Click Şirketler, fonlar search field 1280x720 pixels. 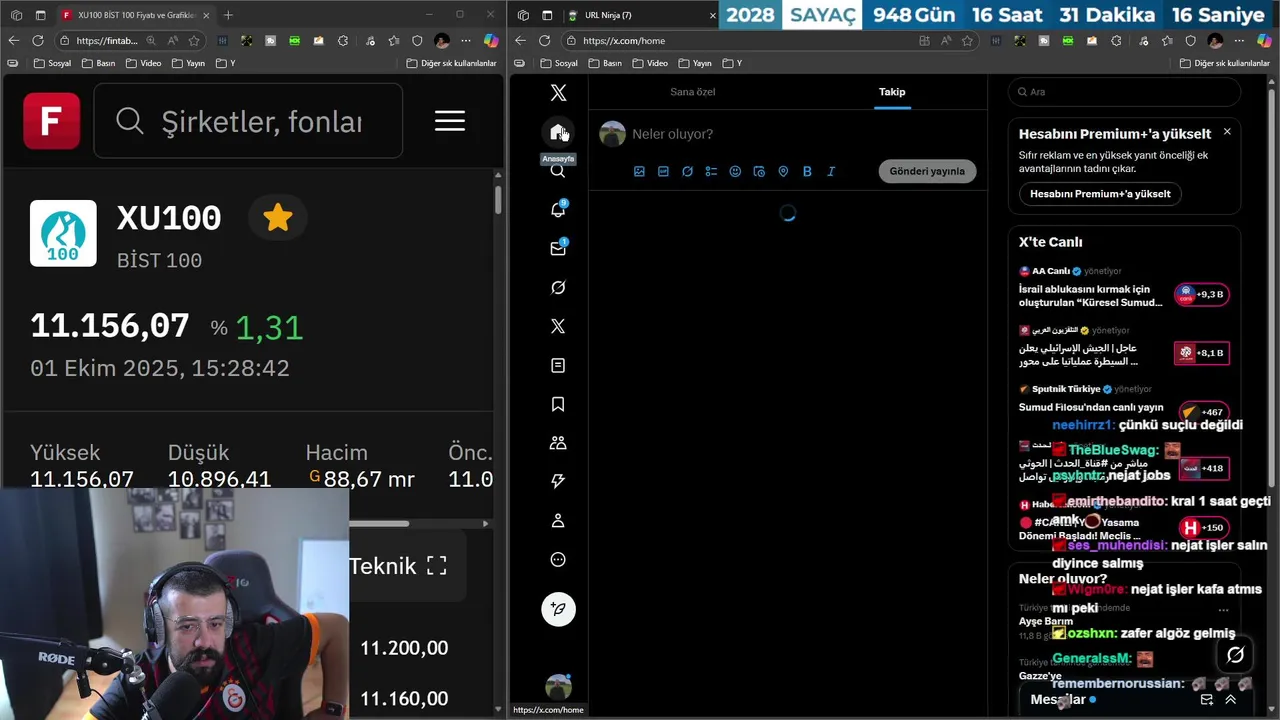[248, 121]
